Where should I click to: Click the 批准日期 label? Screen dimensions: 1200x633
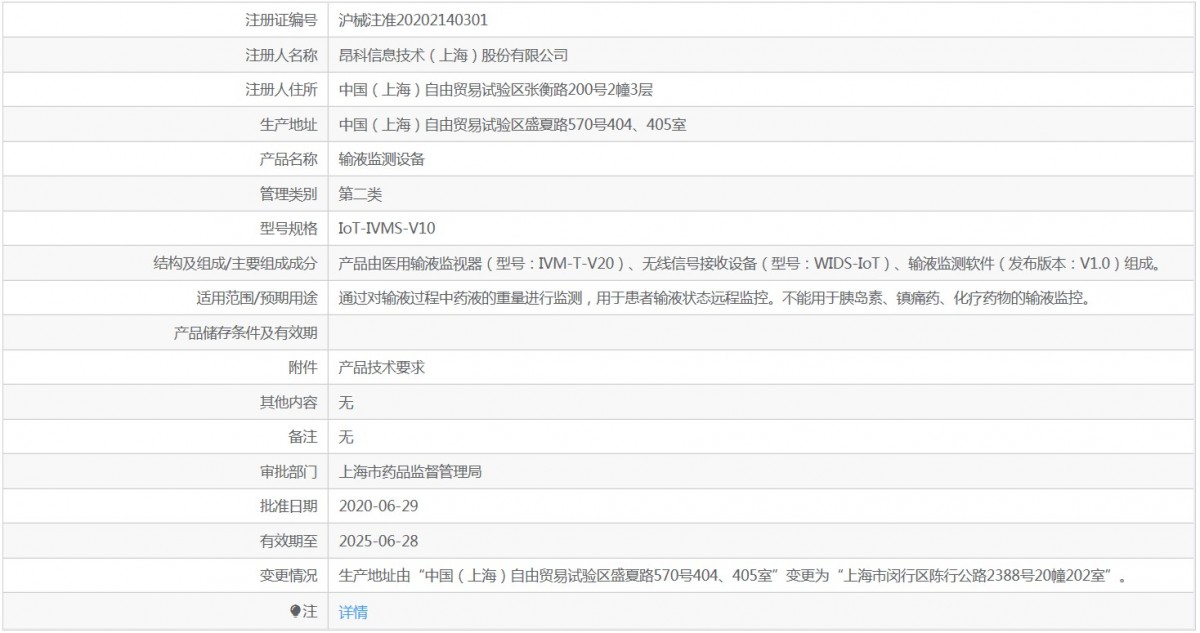pos(288,507)
